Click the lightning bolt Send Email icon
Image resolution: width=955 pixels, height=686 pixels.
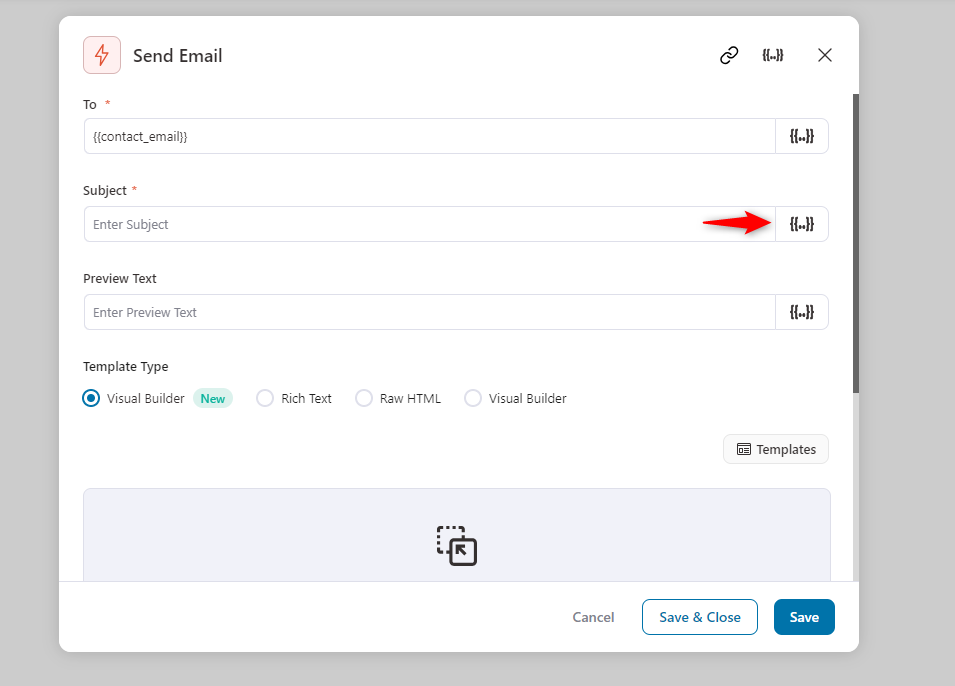[x=102, y=55]
